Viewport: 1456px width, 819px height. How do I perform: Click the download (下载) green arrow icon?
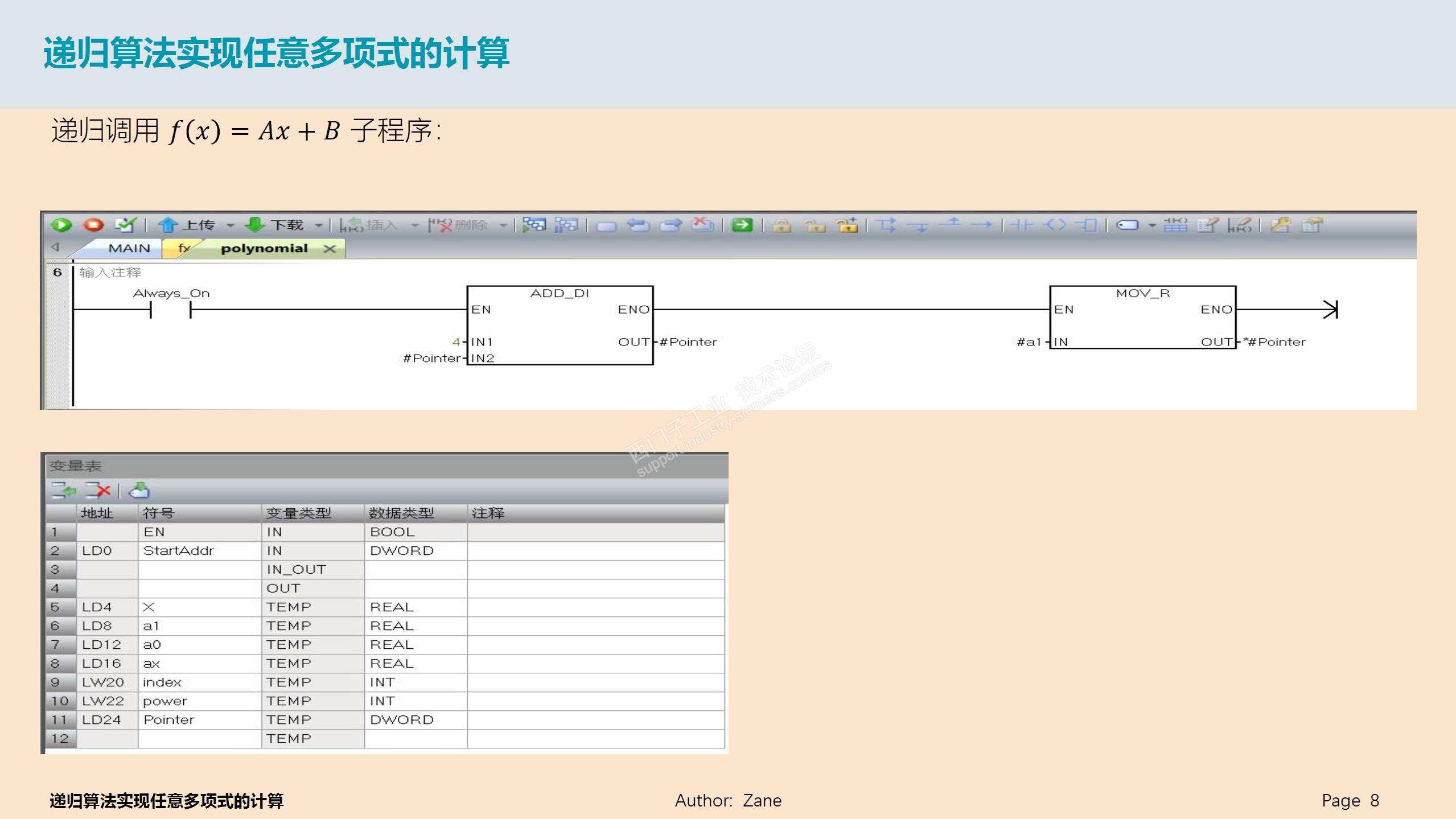tap(254, 225)
